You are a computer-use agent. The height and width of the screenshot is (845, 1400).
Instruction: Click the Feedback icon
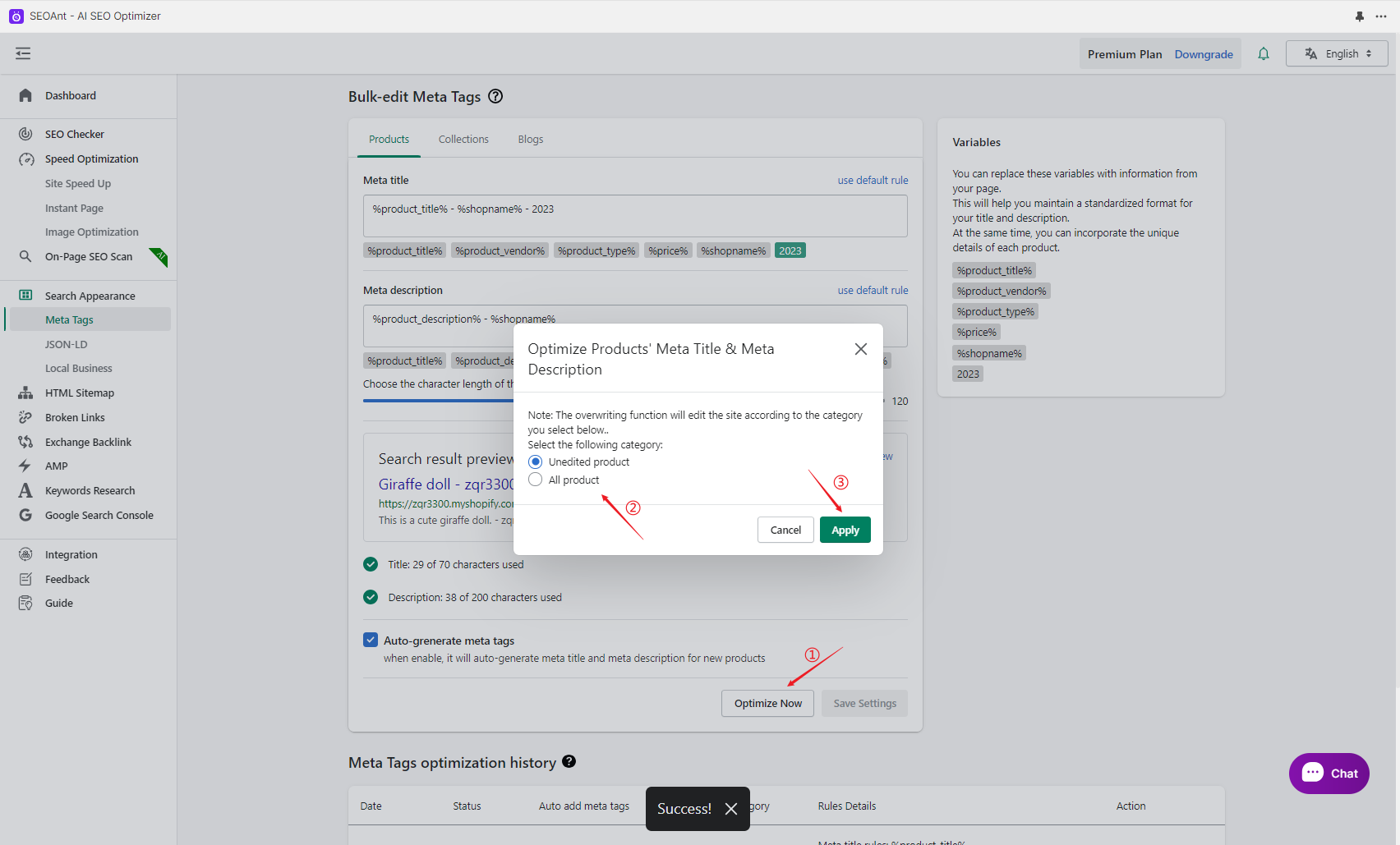25,579
